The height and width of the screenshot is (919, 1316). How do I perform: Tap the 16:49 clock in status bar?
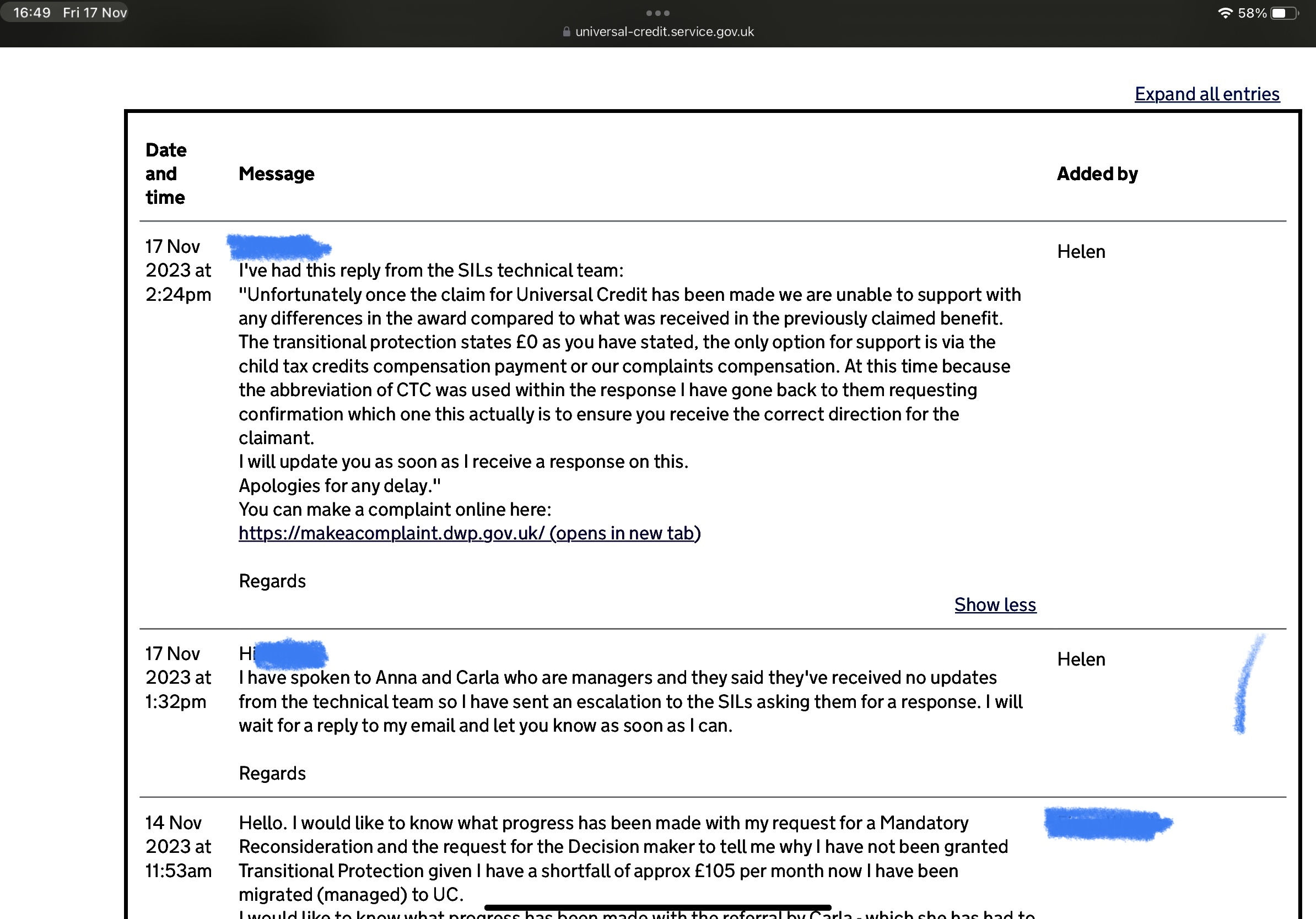[x=32, y=13]
